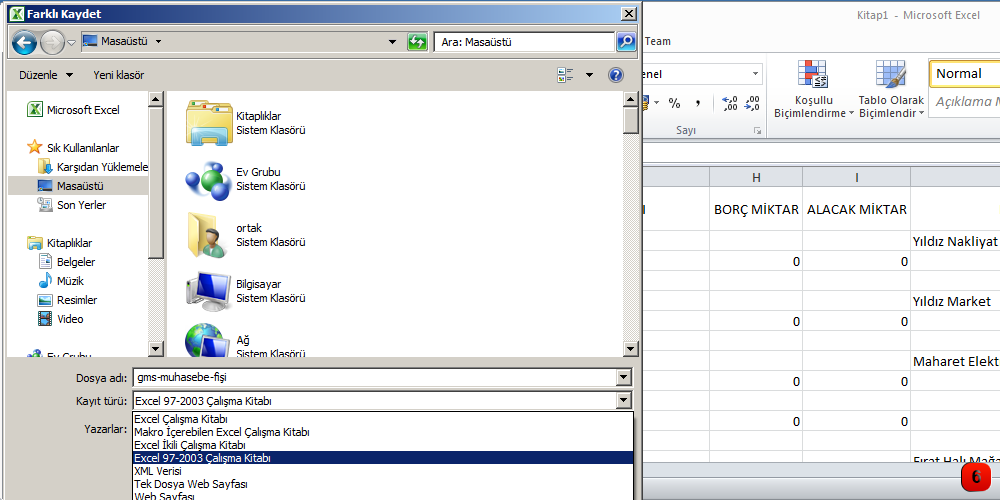Screen dimensions: 1000x500
Task: Open Belgeler library in the sidebar
Action: pyautogui.click(x=67, y=262)
